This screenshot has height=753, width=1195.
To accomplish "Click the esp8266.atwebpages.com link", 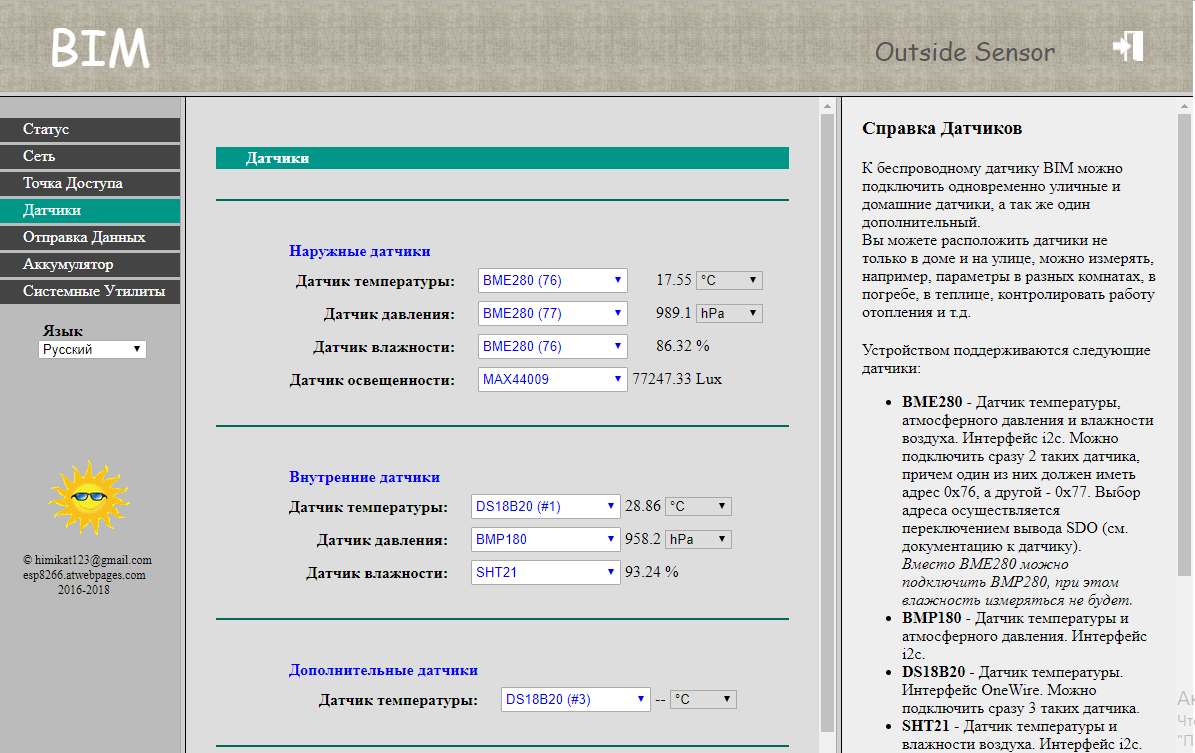I will click(85, 575).
